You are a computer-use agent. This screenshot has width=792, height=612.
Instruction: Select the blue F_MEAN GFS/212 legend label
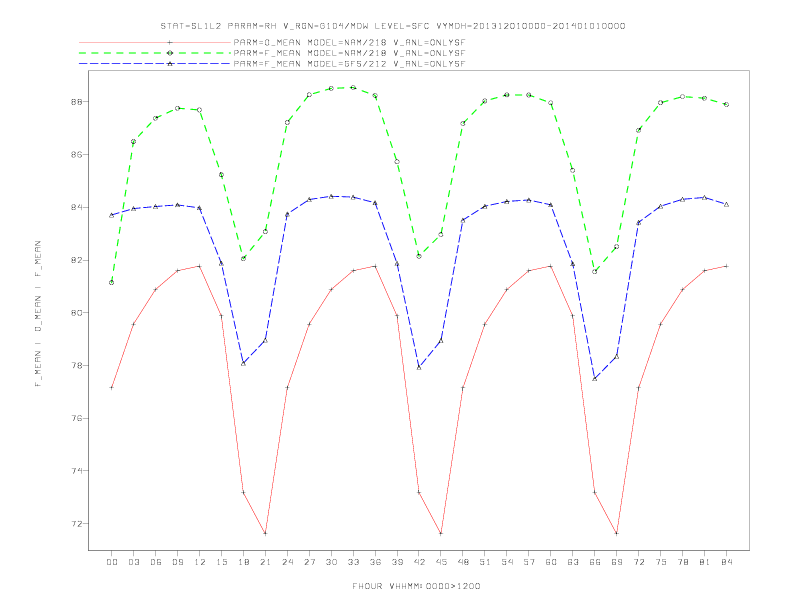click(349, 64)
